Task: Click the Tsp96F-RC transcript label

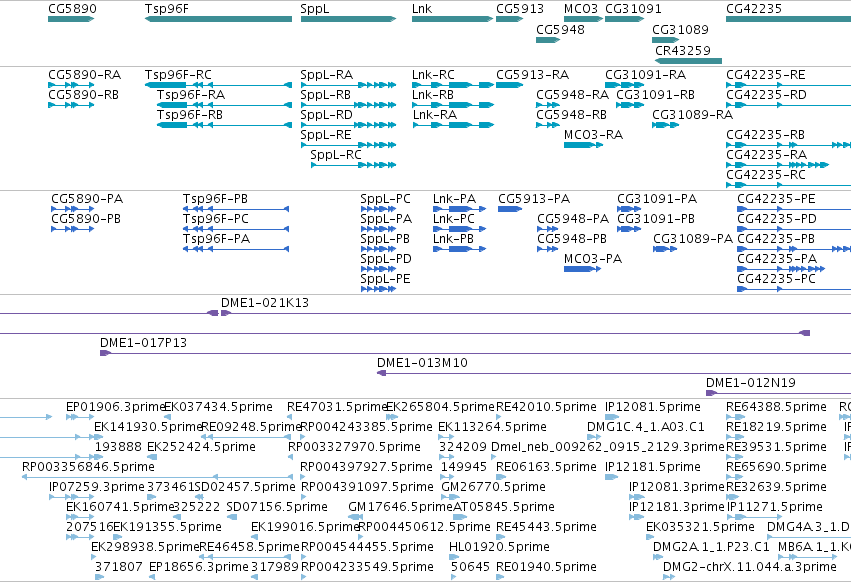Action: pyautogui.click(x=178, y=75)
